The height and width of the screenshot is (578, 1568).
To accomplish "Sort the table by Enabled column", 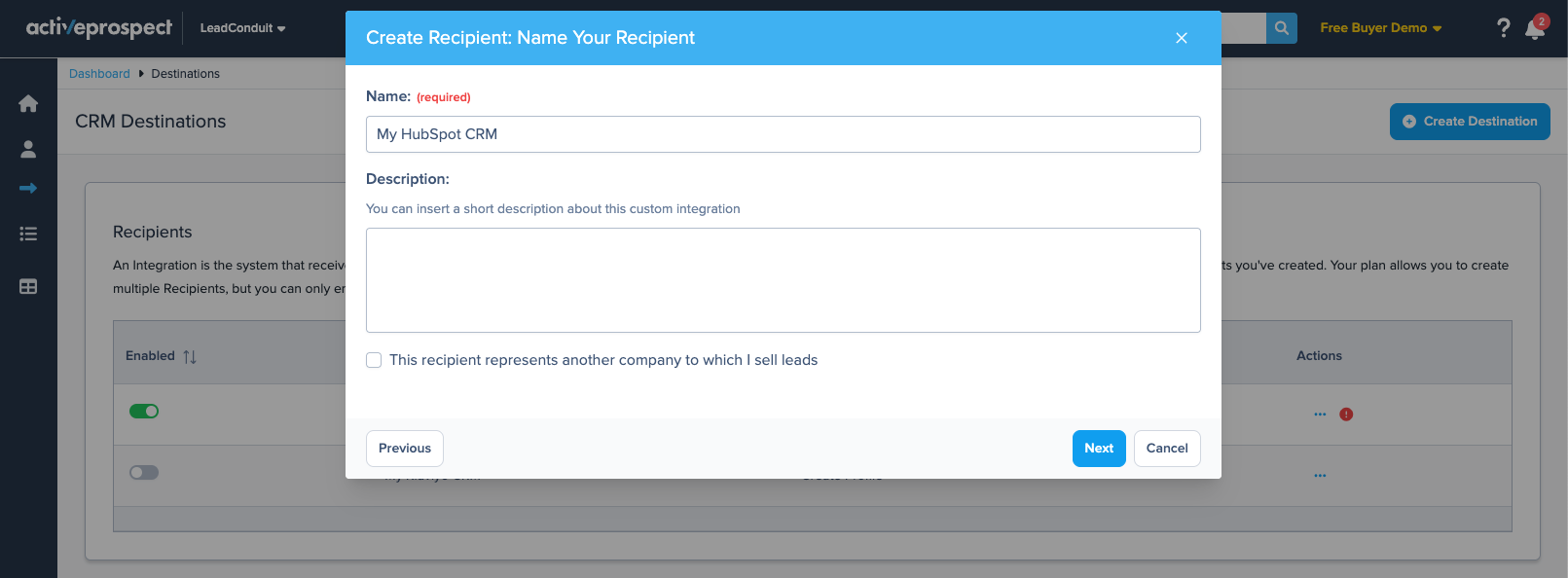I will pos(190,357).
